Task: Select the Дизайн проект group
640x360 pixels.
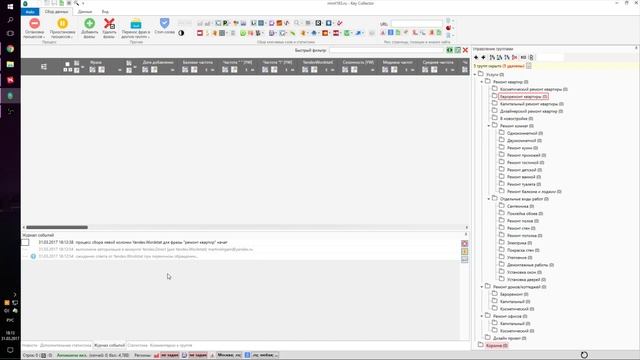Action: point(509,338)
